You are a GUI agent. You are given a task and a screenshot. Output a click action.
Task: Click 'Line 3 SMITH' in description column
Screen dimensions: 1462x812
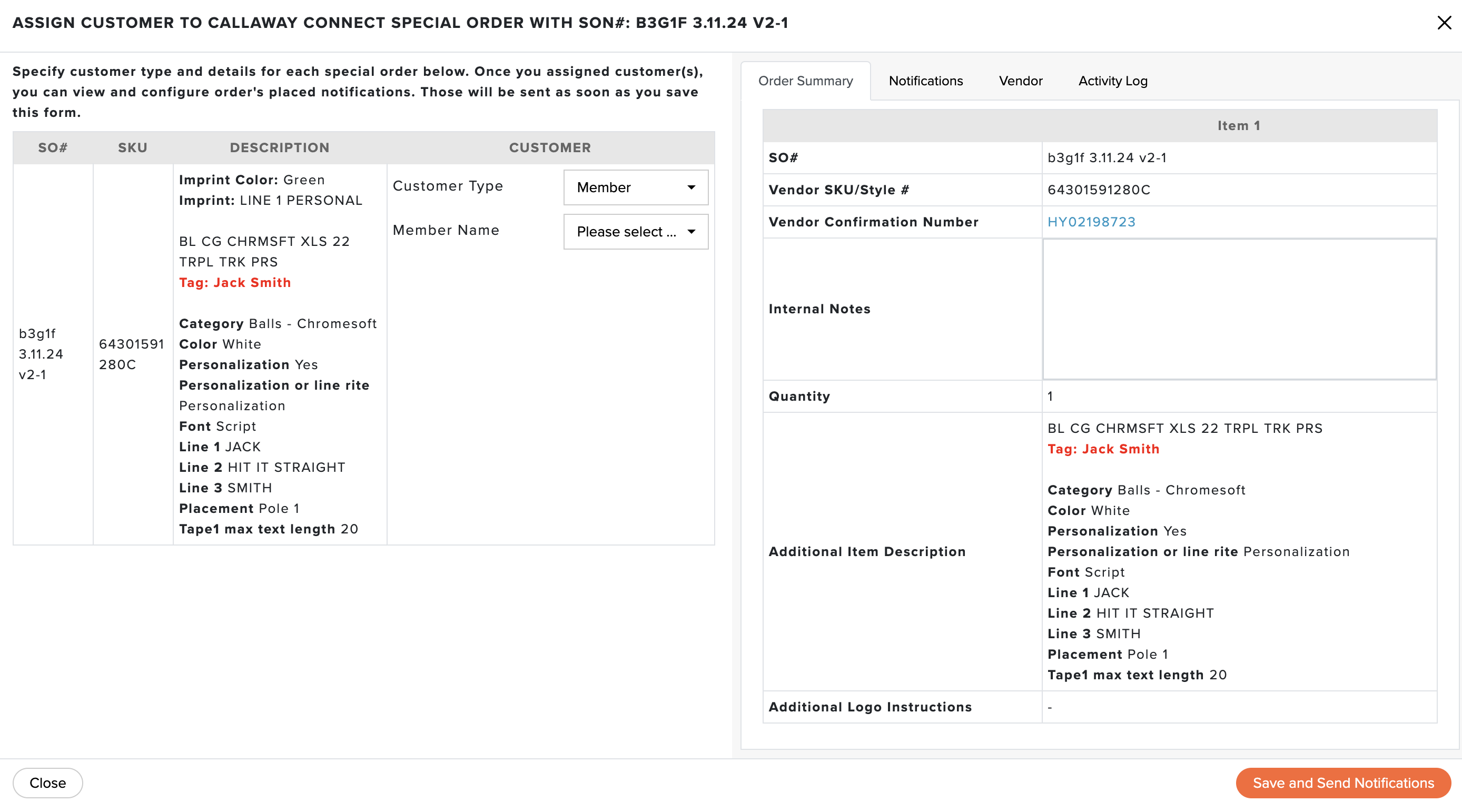point(225,488)
